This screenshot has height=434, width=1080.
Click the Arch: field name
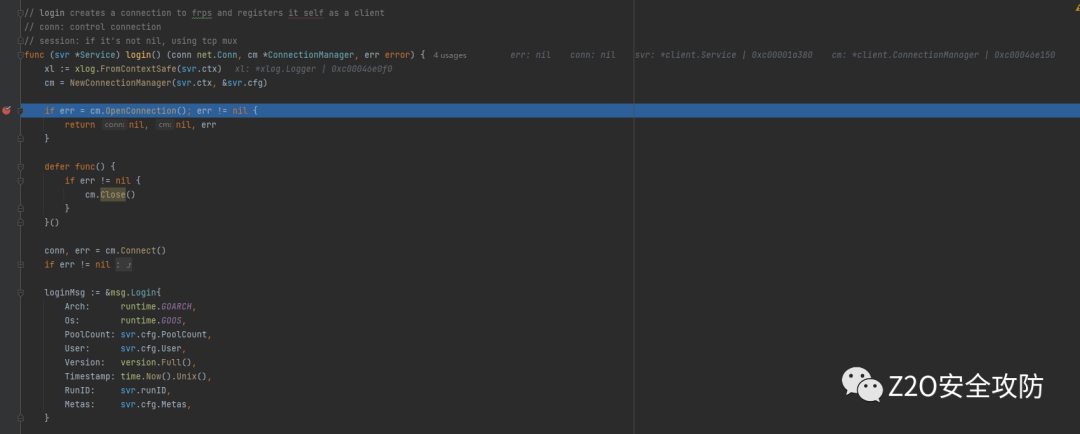tap(77, 306)
